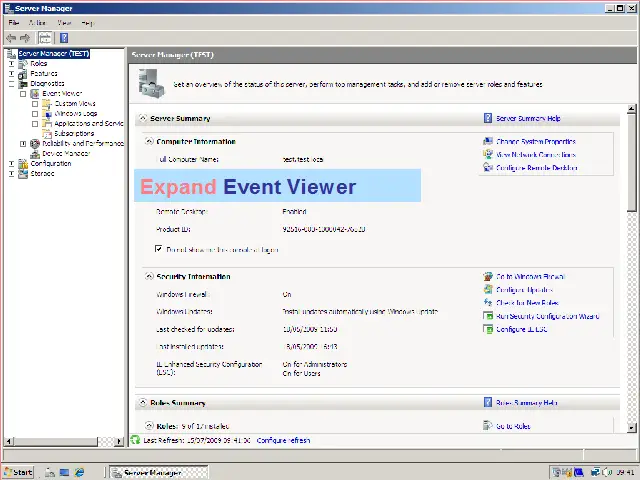The image size is (640, 480).
Task: Click the Start button
Action: point(18,472)
